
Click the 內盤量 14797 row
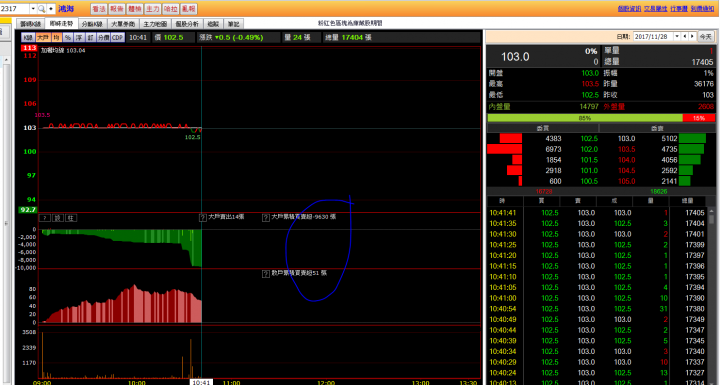tap(544, 107)
